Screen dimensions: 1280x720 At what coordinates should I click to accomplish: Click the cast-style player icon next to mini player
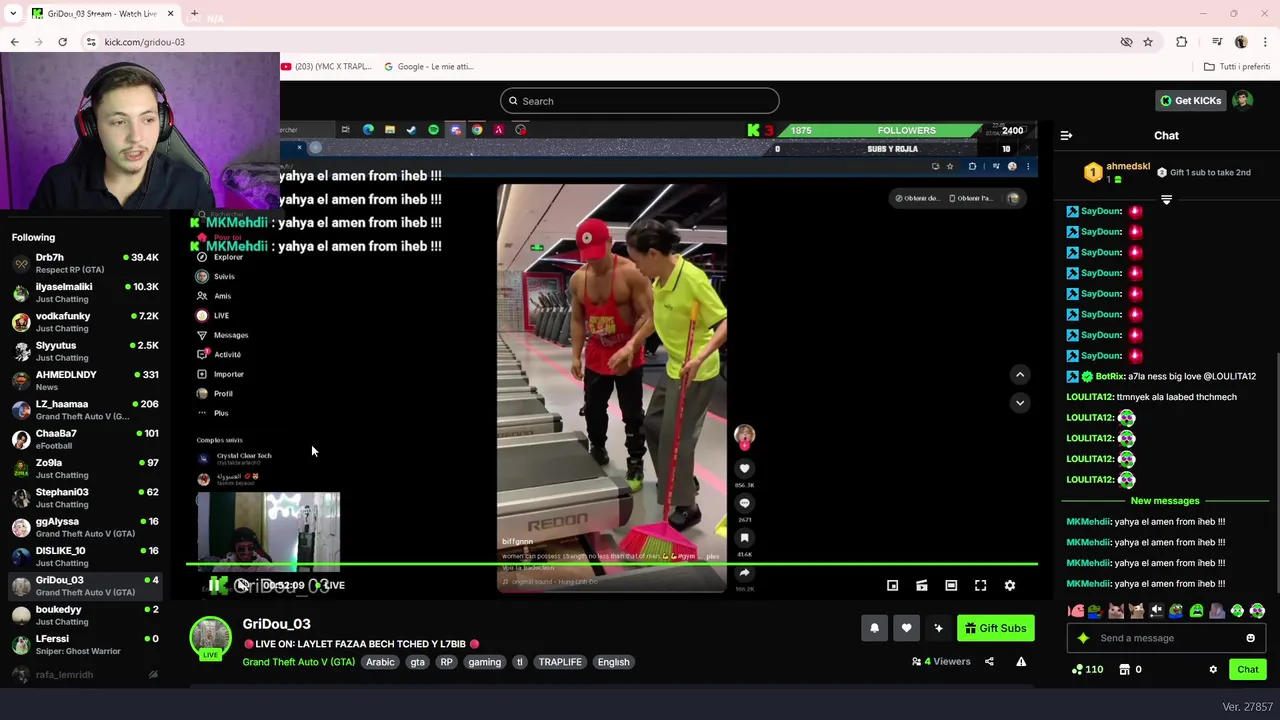click(922, 586)
